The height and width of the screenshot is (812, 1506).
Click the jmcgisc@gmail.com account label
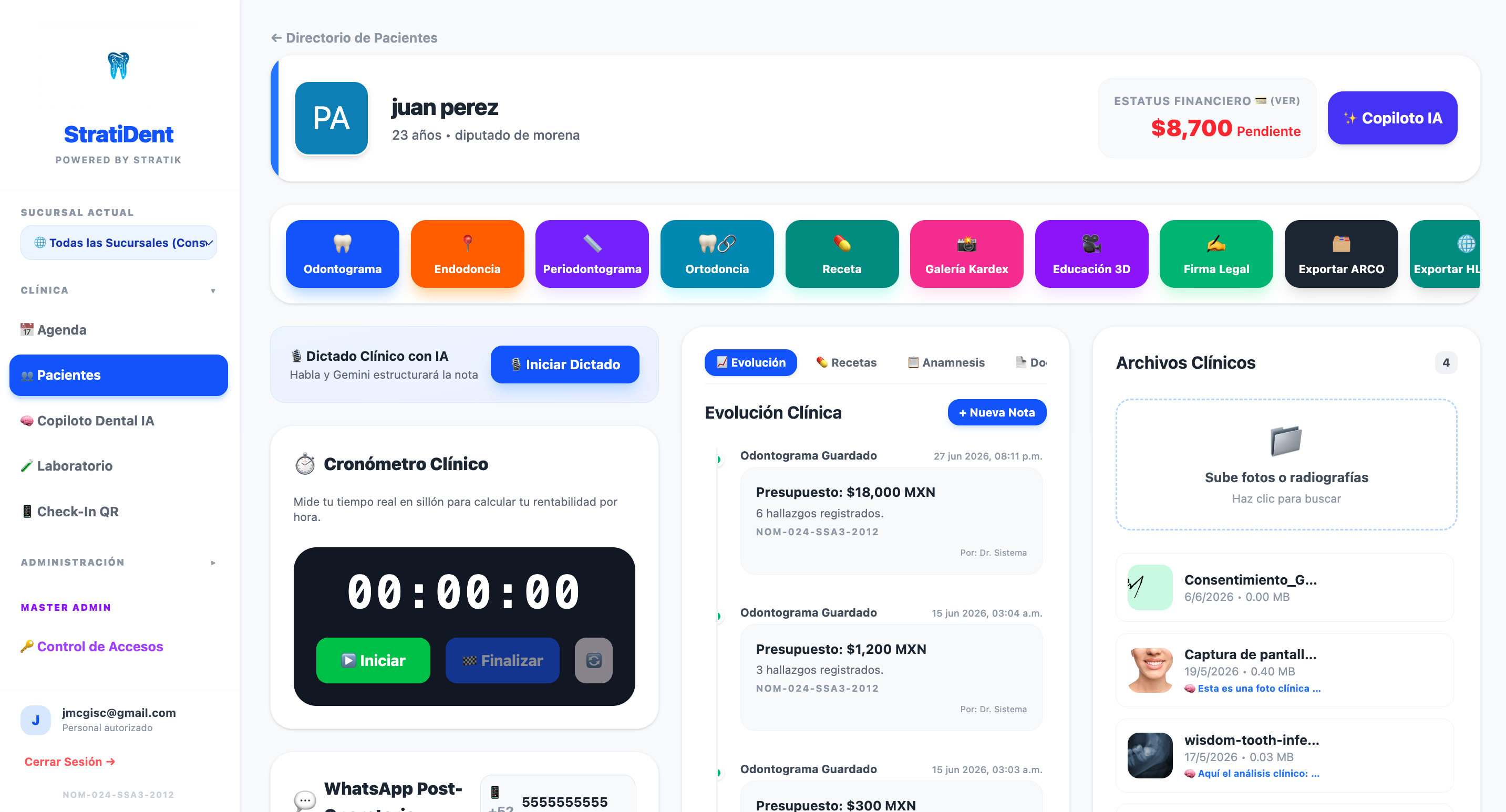[x=119, y=712]
